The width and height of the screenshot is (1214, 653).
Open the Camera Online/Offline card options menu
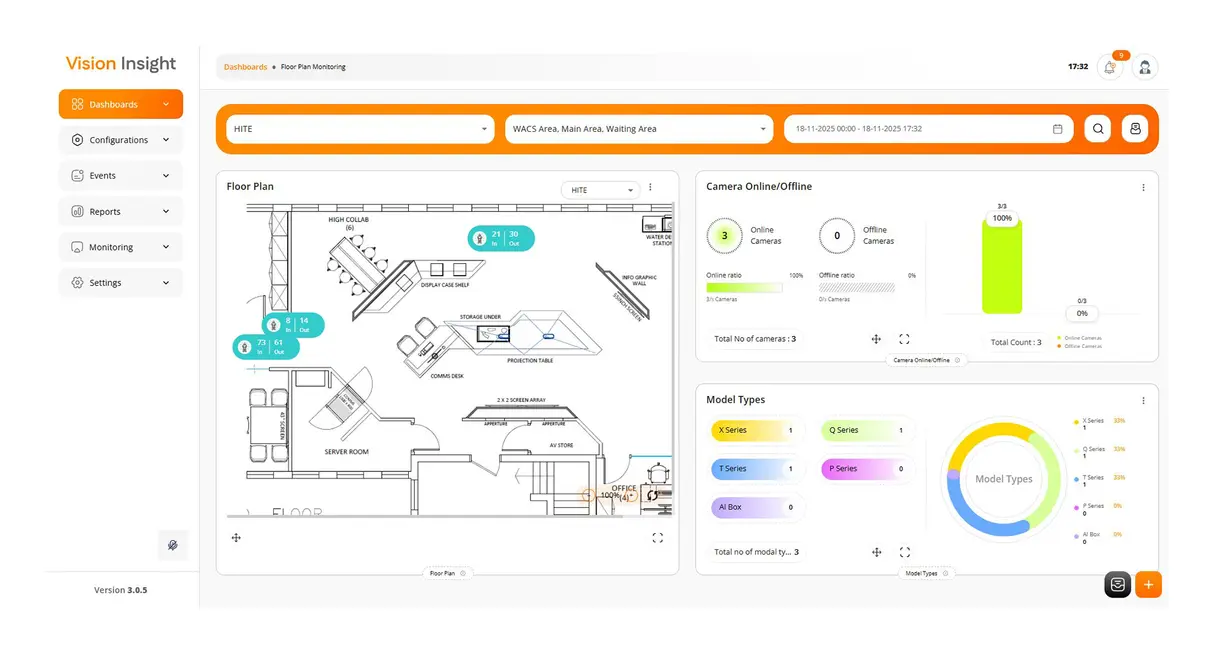(x=1143, y=187)
